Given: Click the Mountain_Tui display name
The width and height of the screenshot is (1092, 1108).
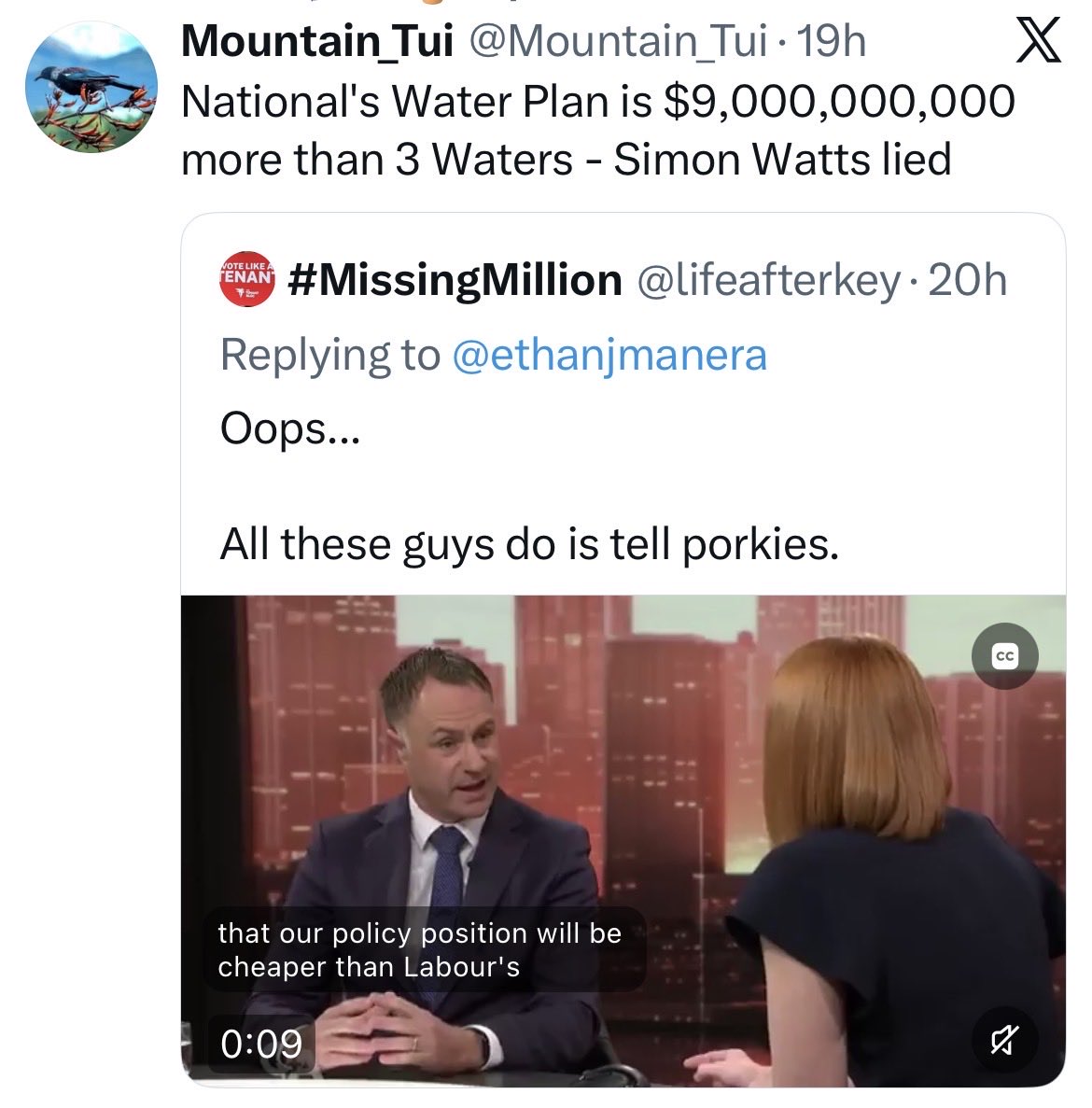Looking at the screenshot, I should (317, 41).
